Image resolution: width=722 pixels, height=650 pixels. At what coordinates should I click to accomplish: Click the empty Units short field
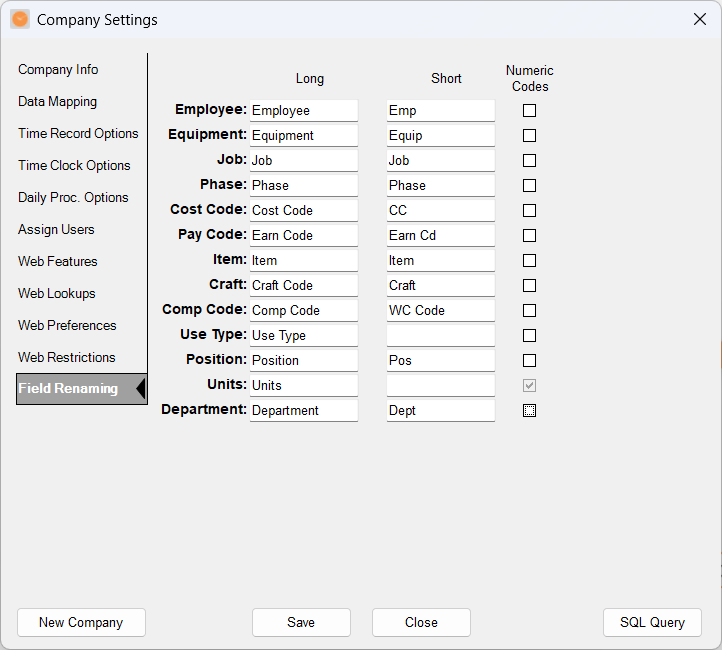point(441,386)
